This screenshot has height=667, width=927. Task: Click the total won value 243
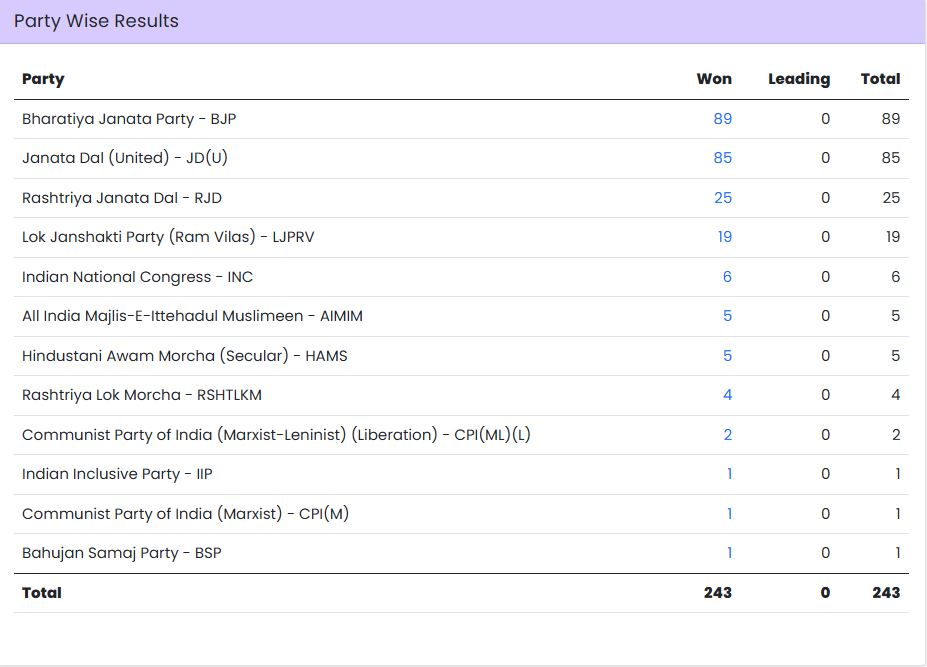[x=718, y=592]
